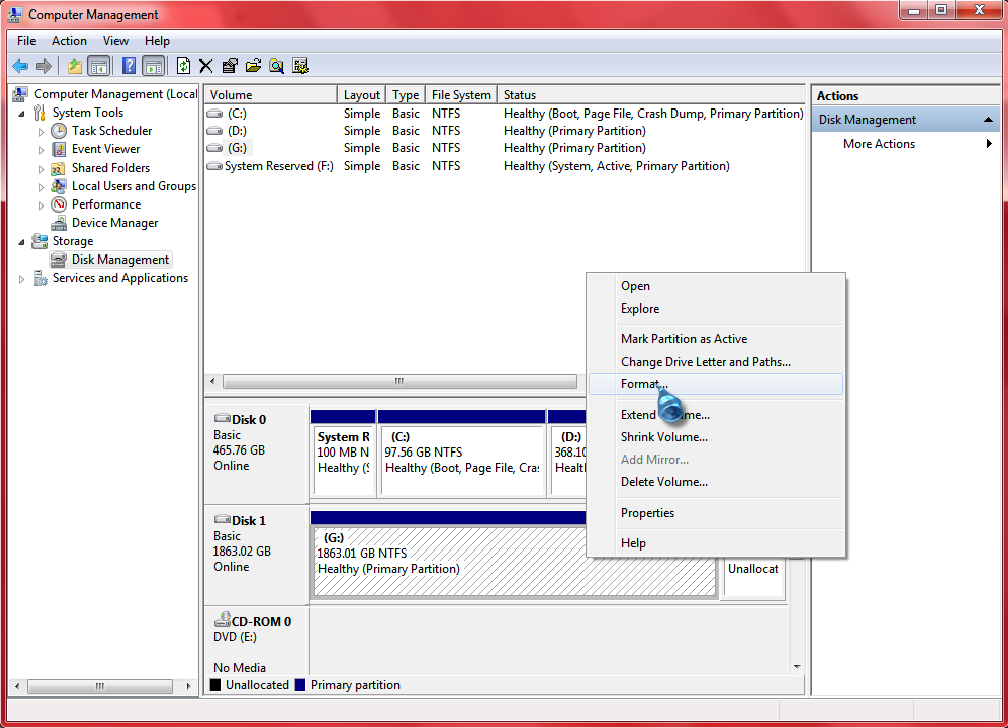Collapse the Storage tree node
The image size is (1008, 728).
pyautogui.click(x=22, y=242)
